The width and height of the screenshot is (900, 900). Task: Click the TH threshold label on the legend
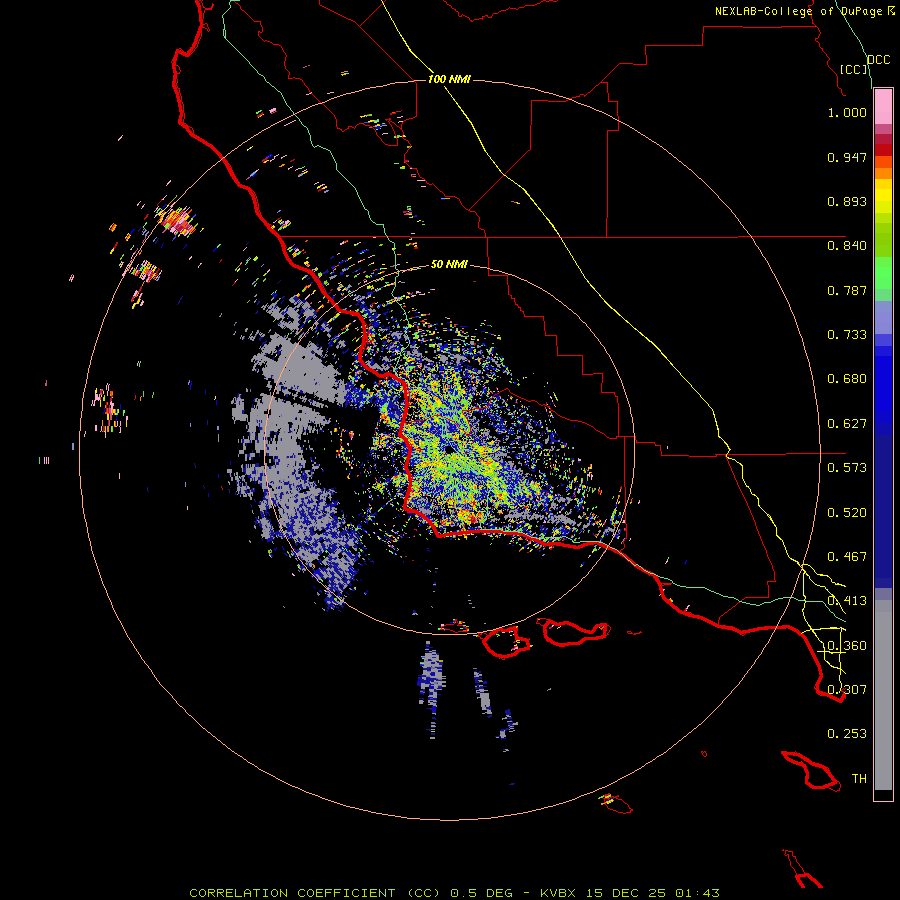point(859,779)
